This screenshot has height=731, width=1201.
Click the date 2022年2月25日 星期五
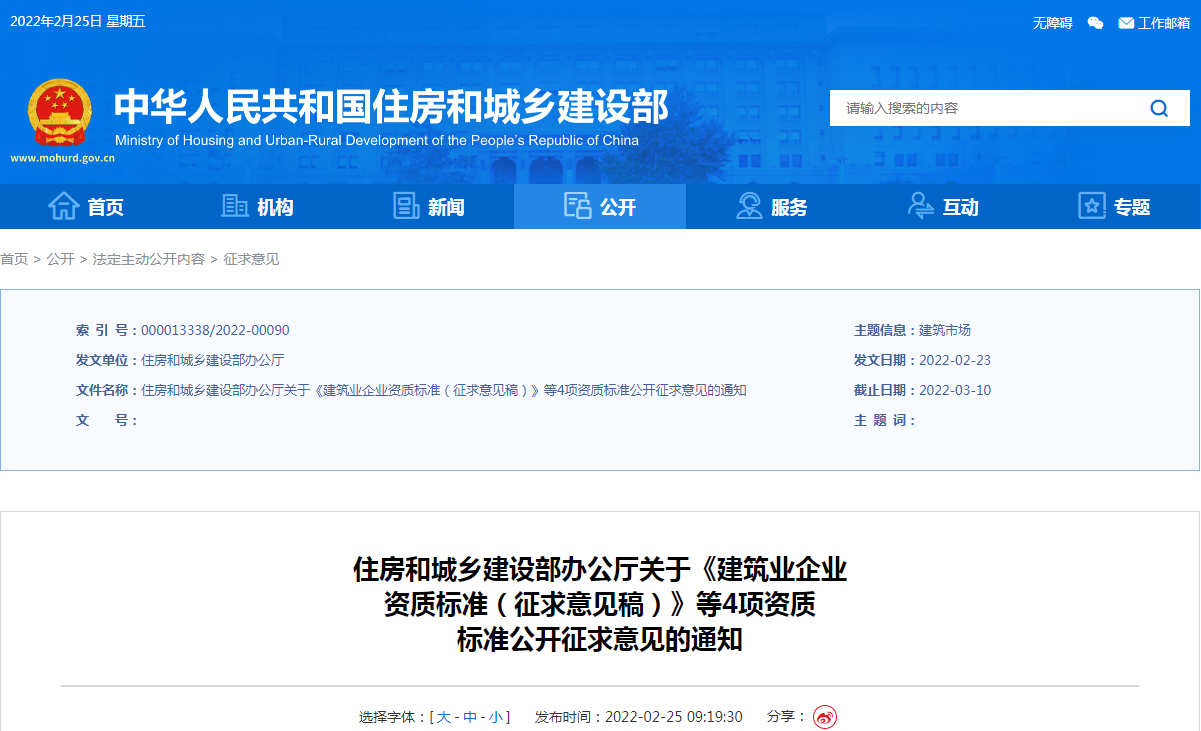tap(78, 21)
